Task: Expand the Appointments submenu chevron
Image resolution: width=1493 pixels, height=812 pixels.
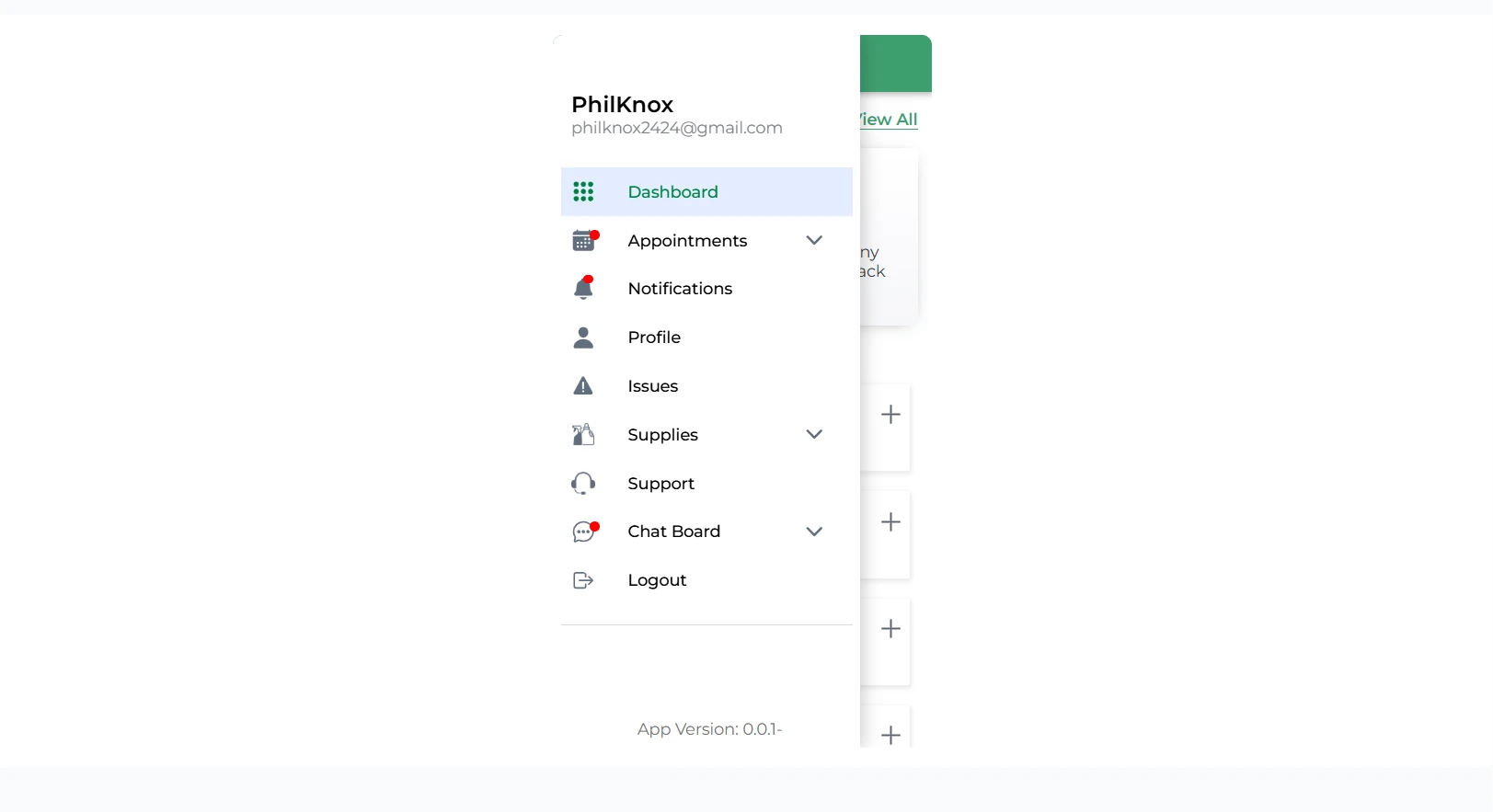Action: (814, 240)
